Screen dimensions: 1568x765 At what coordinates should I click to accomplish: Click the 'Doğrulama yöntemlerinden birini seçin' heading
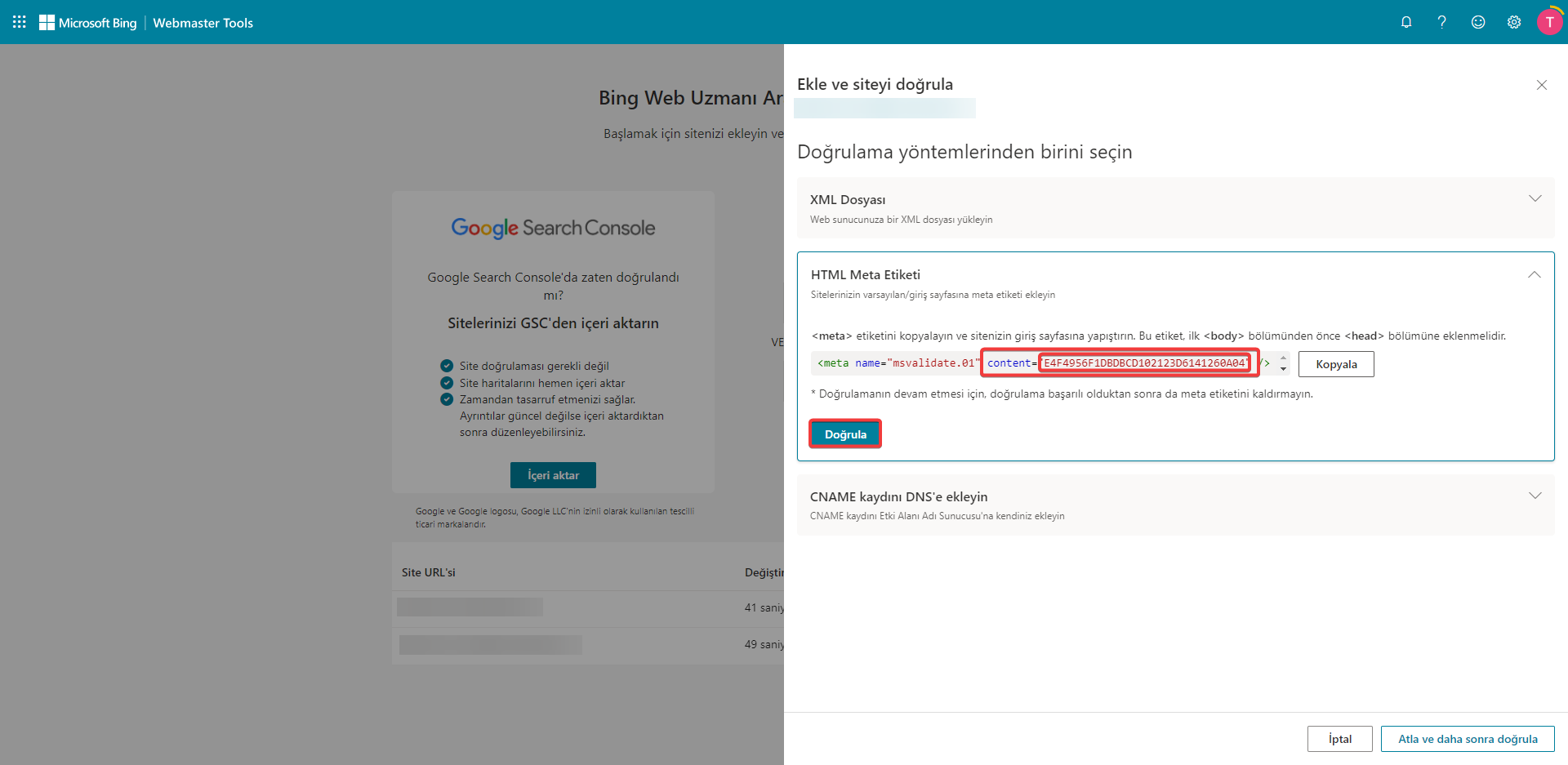point(964,152)
